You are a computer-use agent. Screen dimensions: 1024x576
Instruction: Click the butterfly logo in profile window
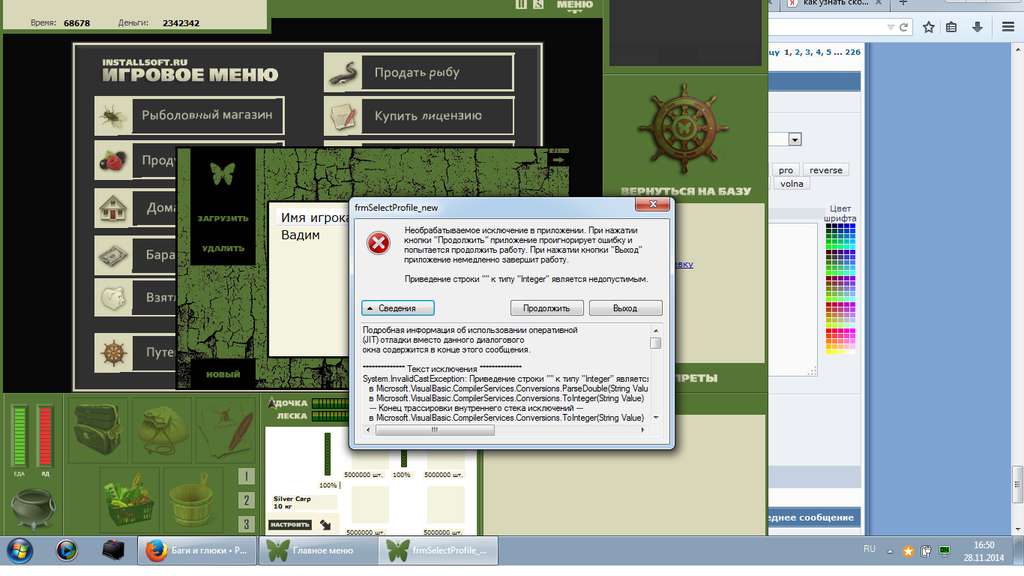223,174
